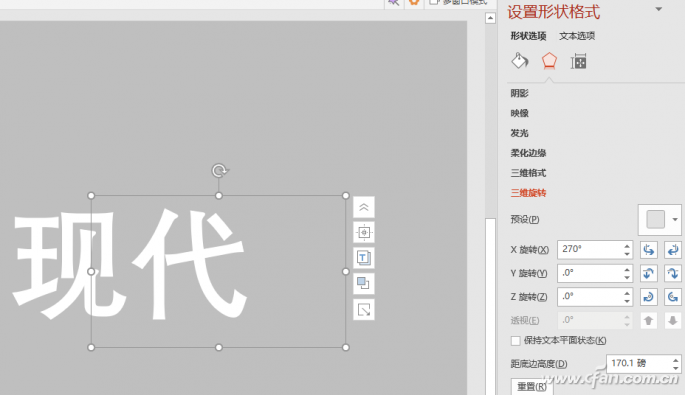
Task: Select the Effects pentagon icon tab
Action: point(549,61)
